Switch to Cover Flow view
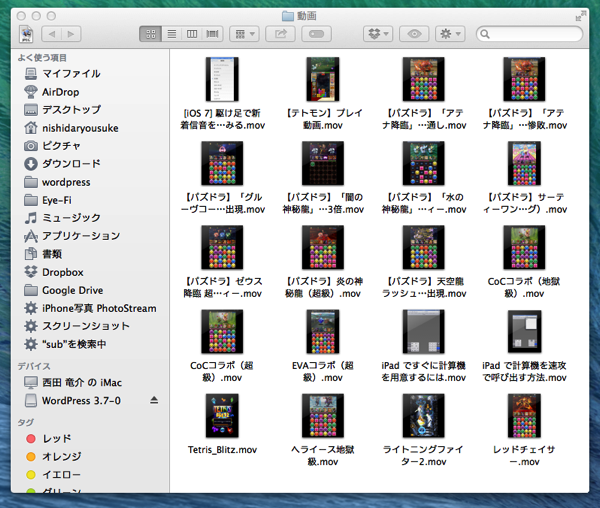The width and height of the screenshot is (600, 508). pyautogui.click(x=212, y=34)
